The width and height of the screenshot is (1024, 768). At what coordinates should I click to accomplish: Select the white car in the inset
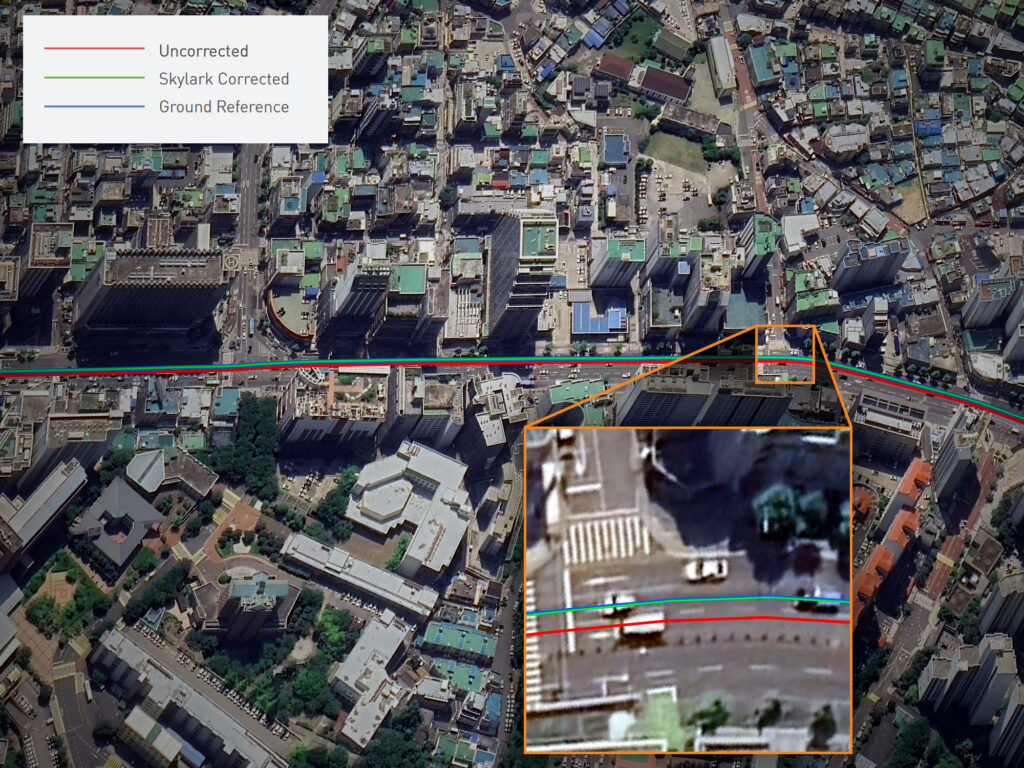[x=706, y=569]
